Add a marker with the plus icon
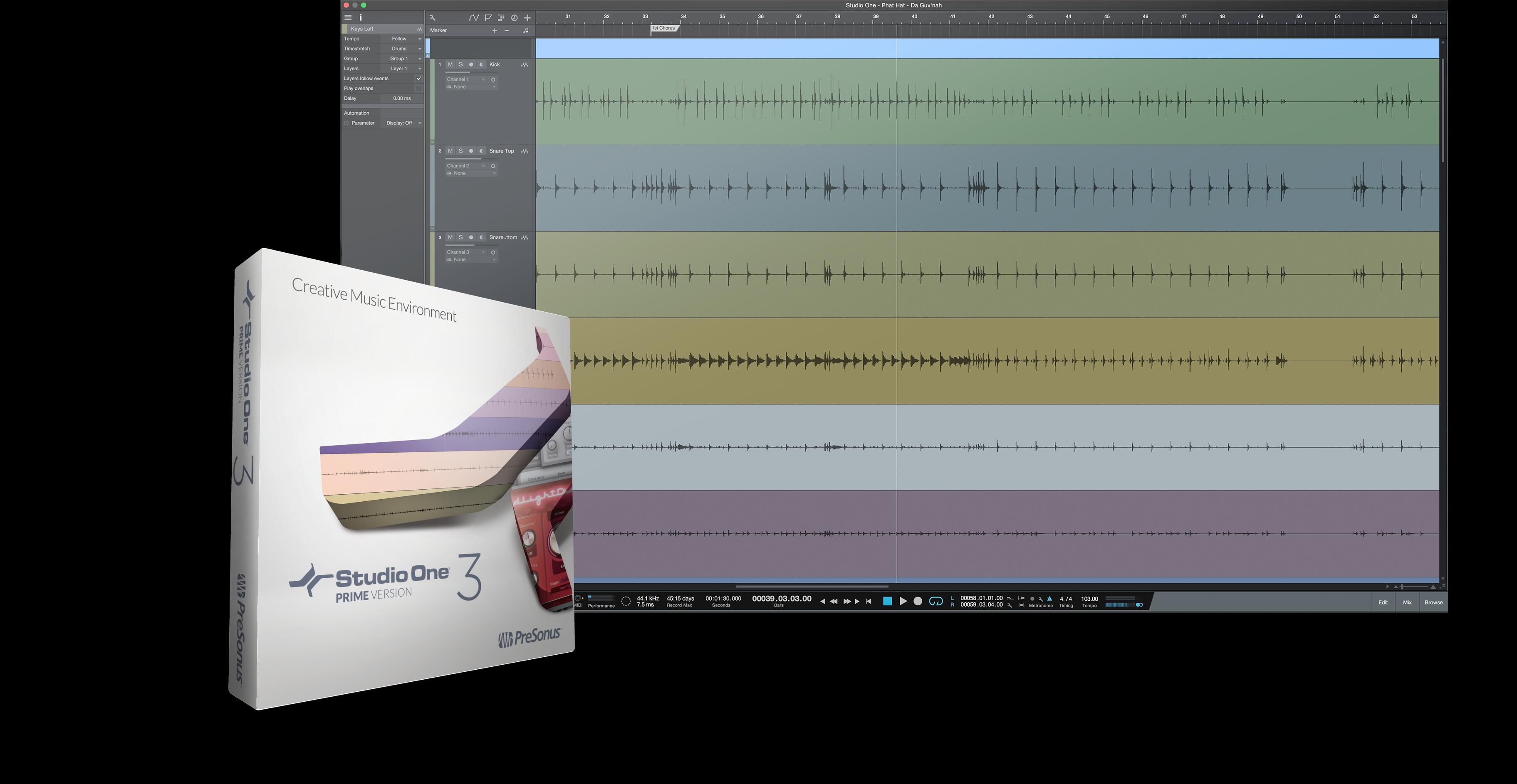This screenshot has width=1517, height=784. coord(495,31)
